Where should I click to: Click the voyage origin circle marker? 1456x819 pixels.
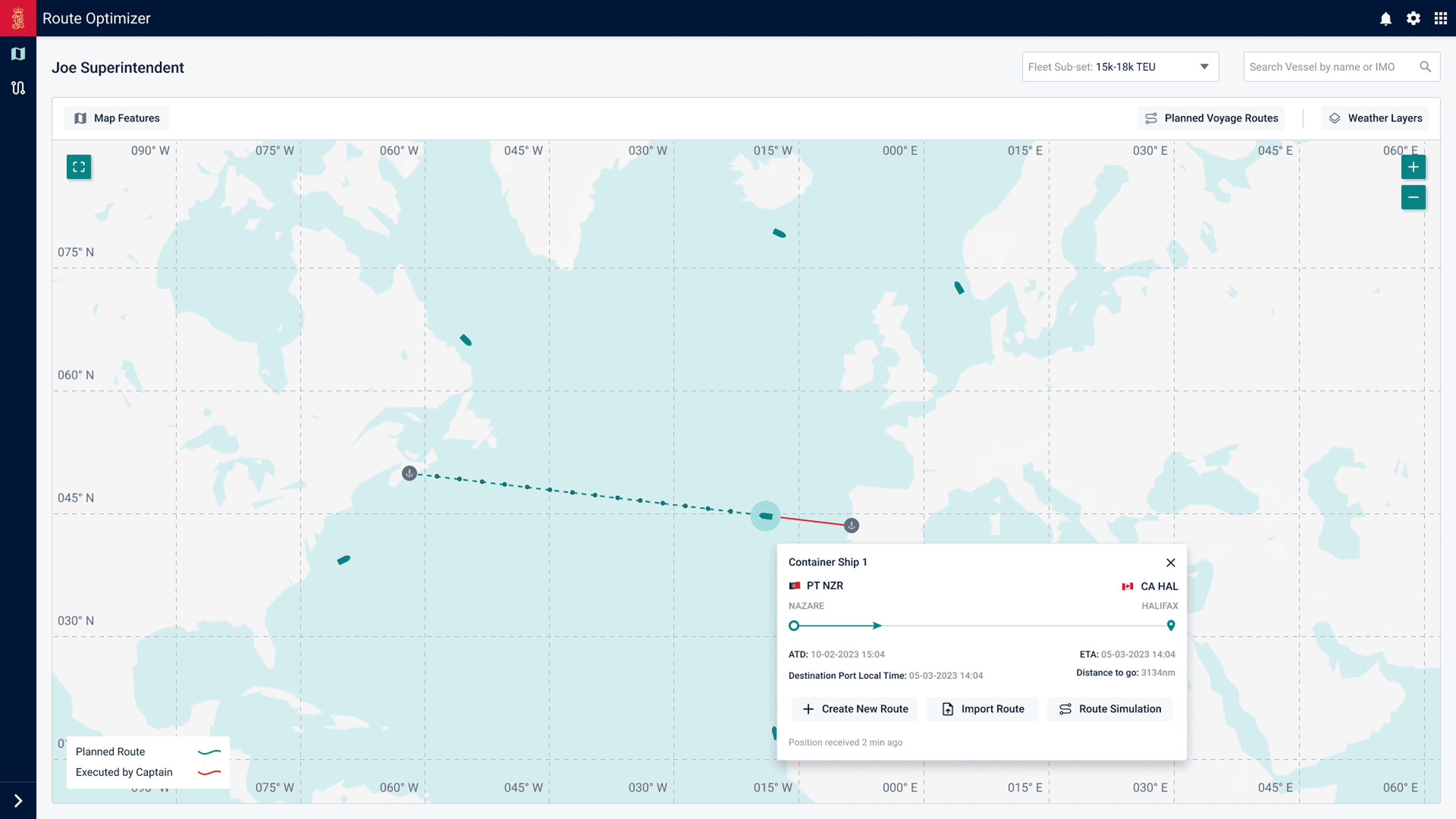click(x=794, y=625)
